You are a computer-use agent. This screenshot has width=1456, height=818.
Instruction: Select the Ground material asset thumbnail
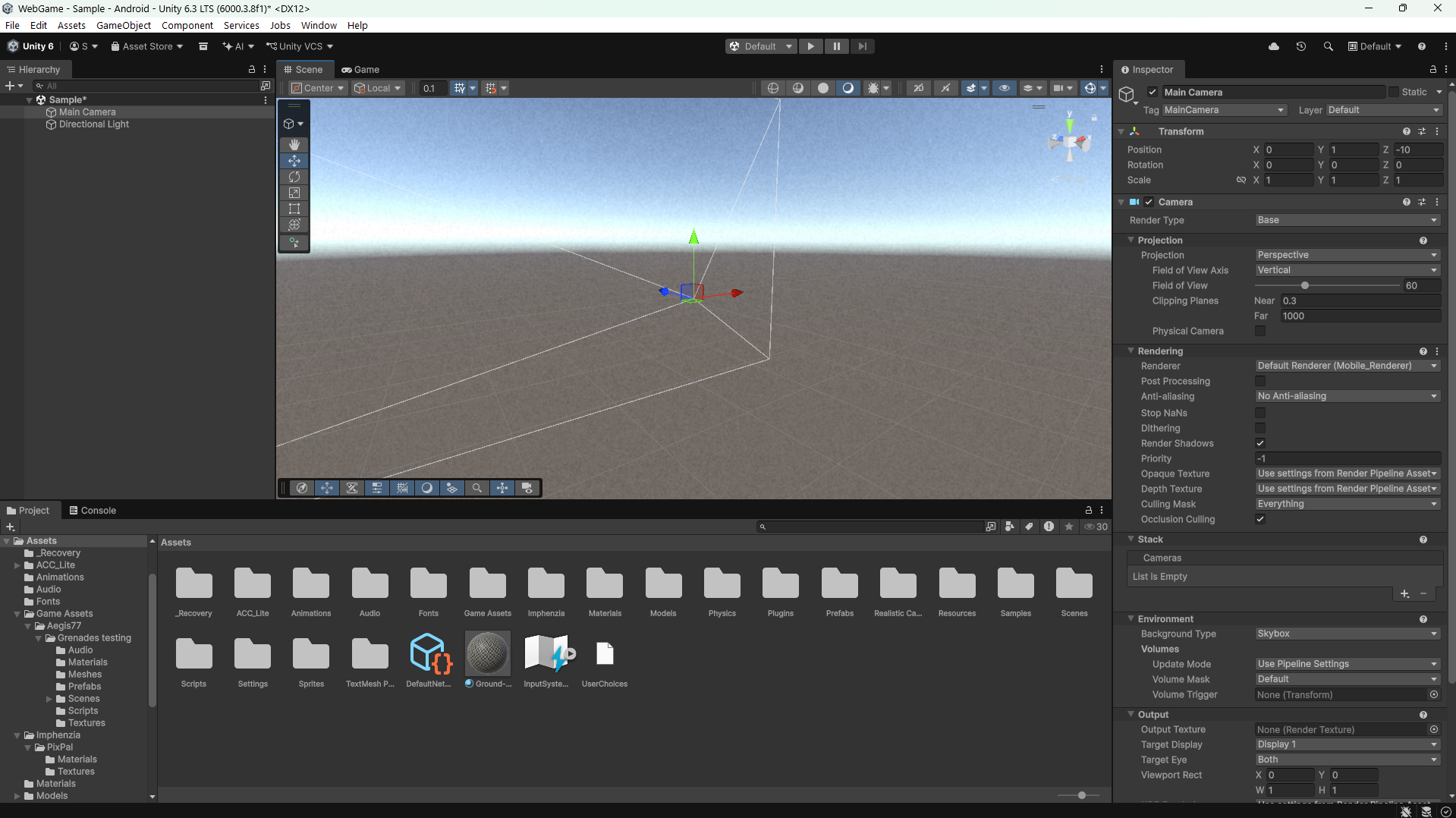(x=488, y=653)
